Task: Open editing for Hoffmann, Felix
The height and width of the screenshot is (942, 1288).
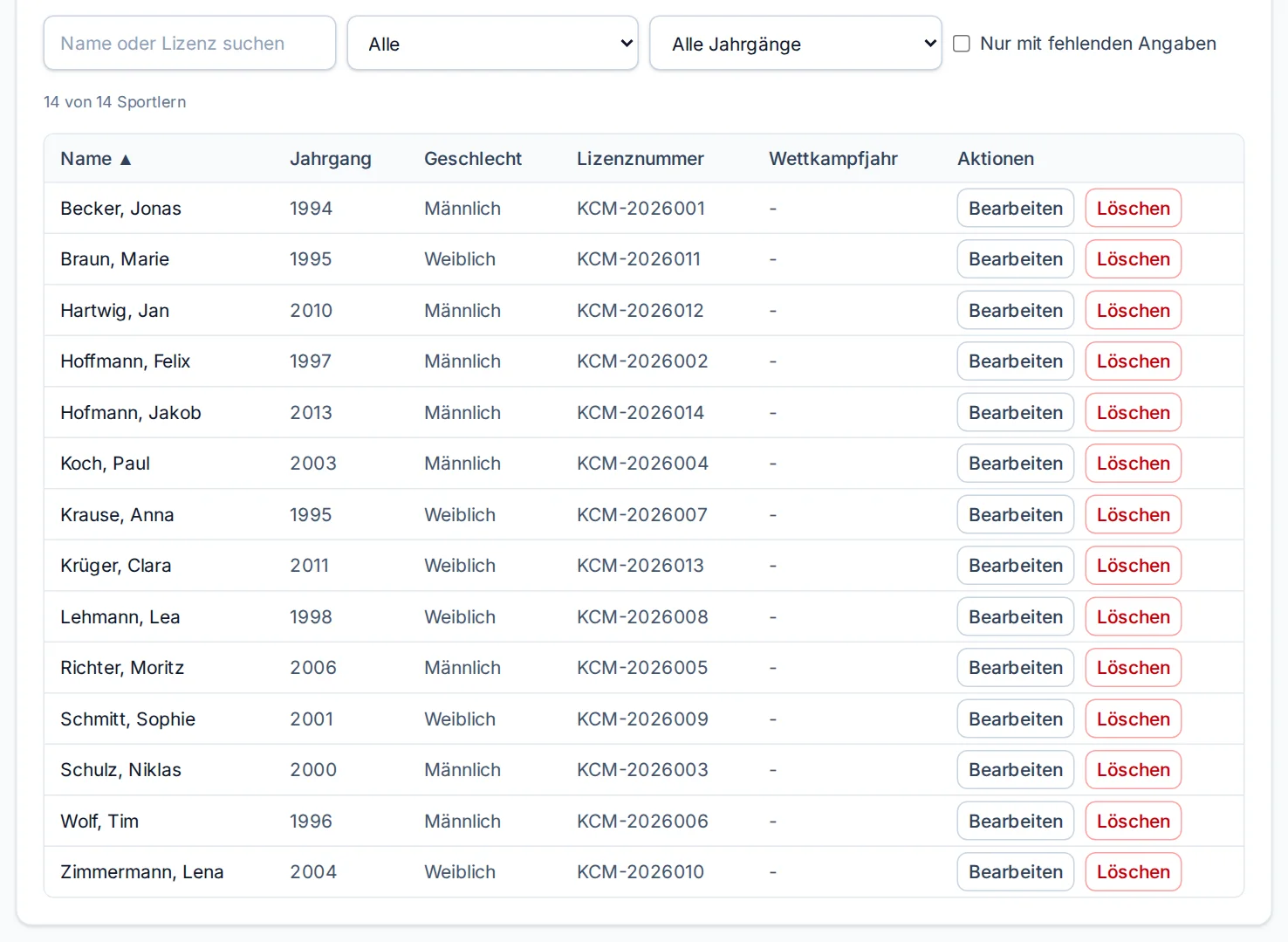Action: (x=1016, y=361)
